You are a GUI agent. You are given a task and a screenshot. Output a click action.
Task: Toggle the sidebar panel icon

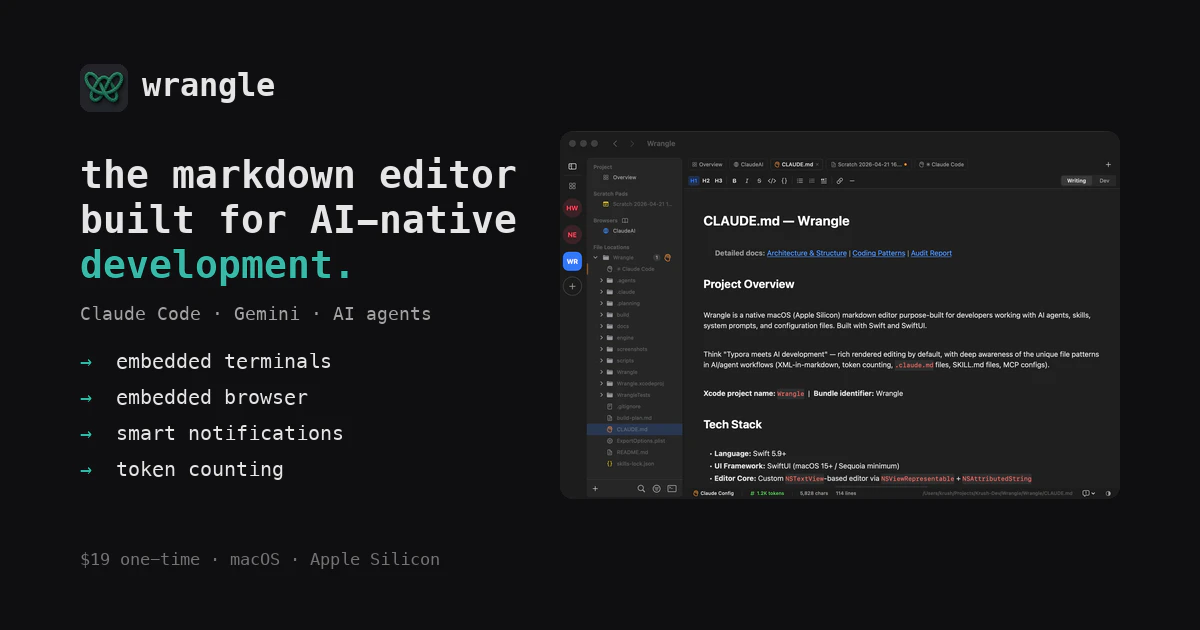[x=572, y=166]
